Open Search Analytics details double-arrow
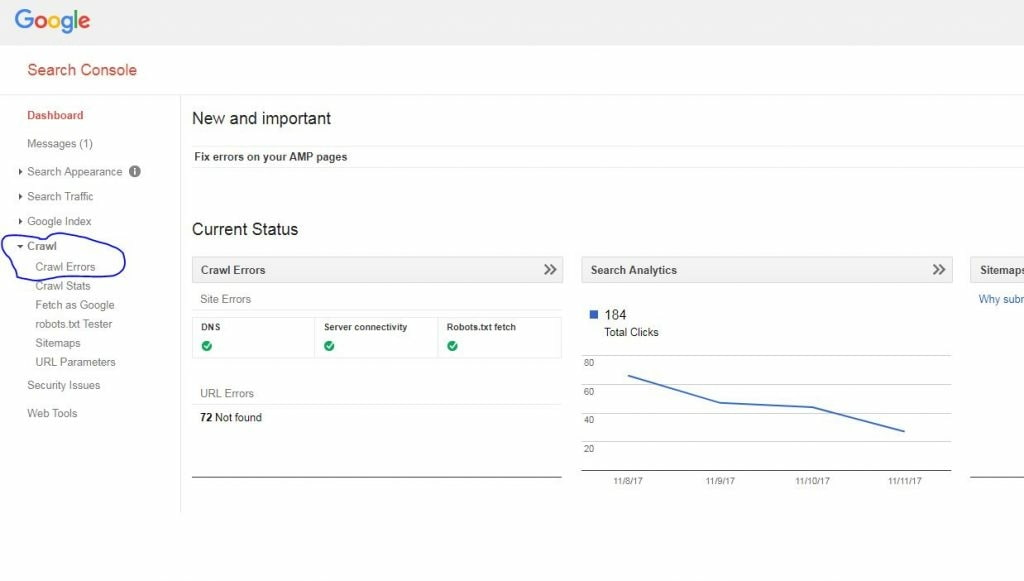1024x581 pixels. (938, 270)
